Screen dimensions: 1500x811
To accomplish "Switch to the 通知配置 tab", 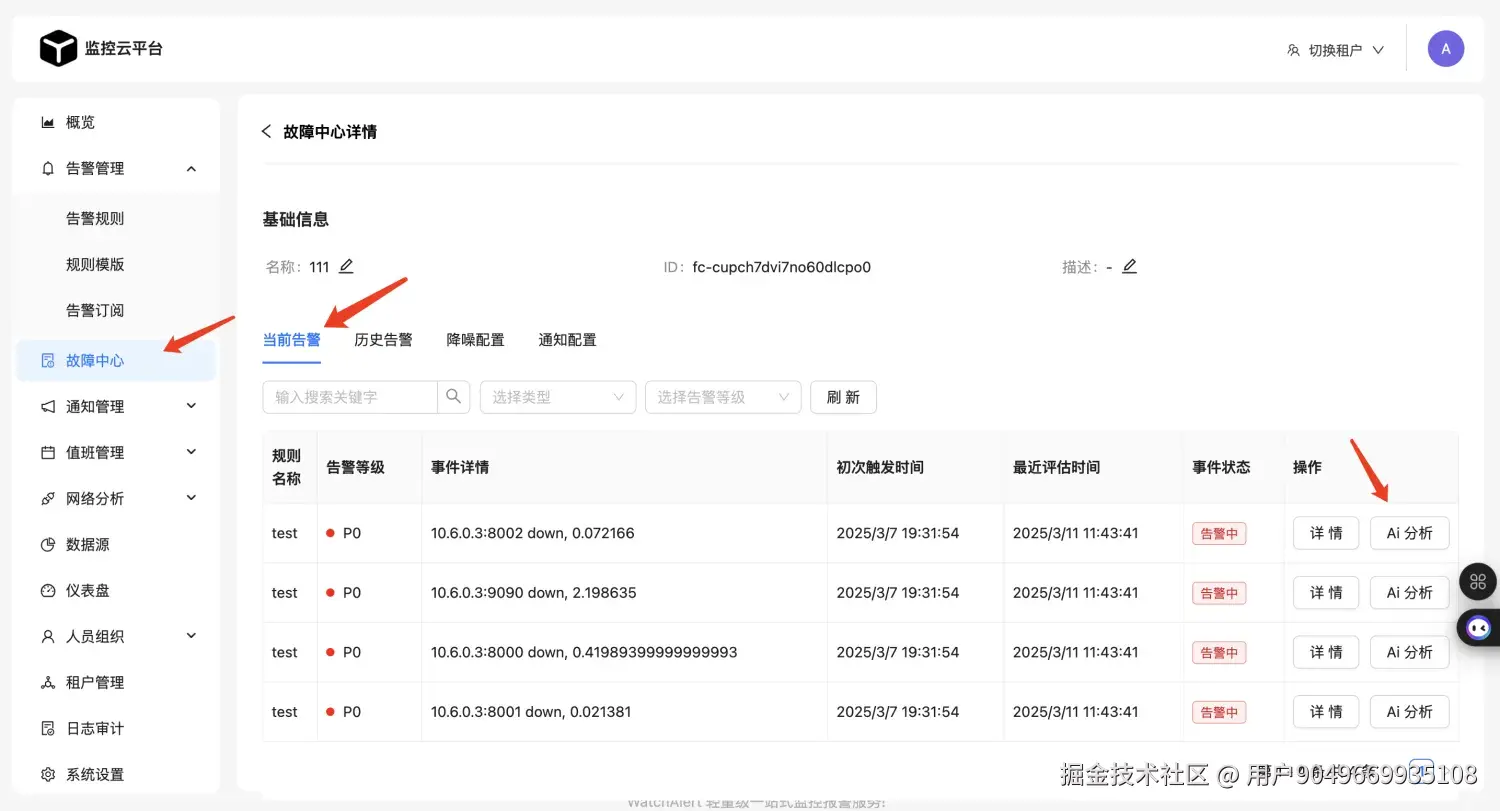I will [x=568, y=340].
